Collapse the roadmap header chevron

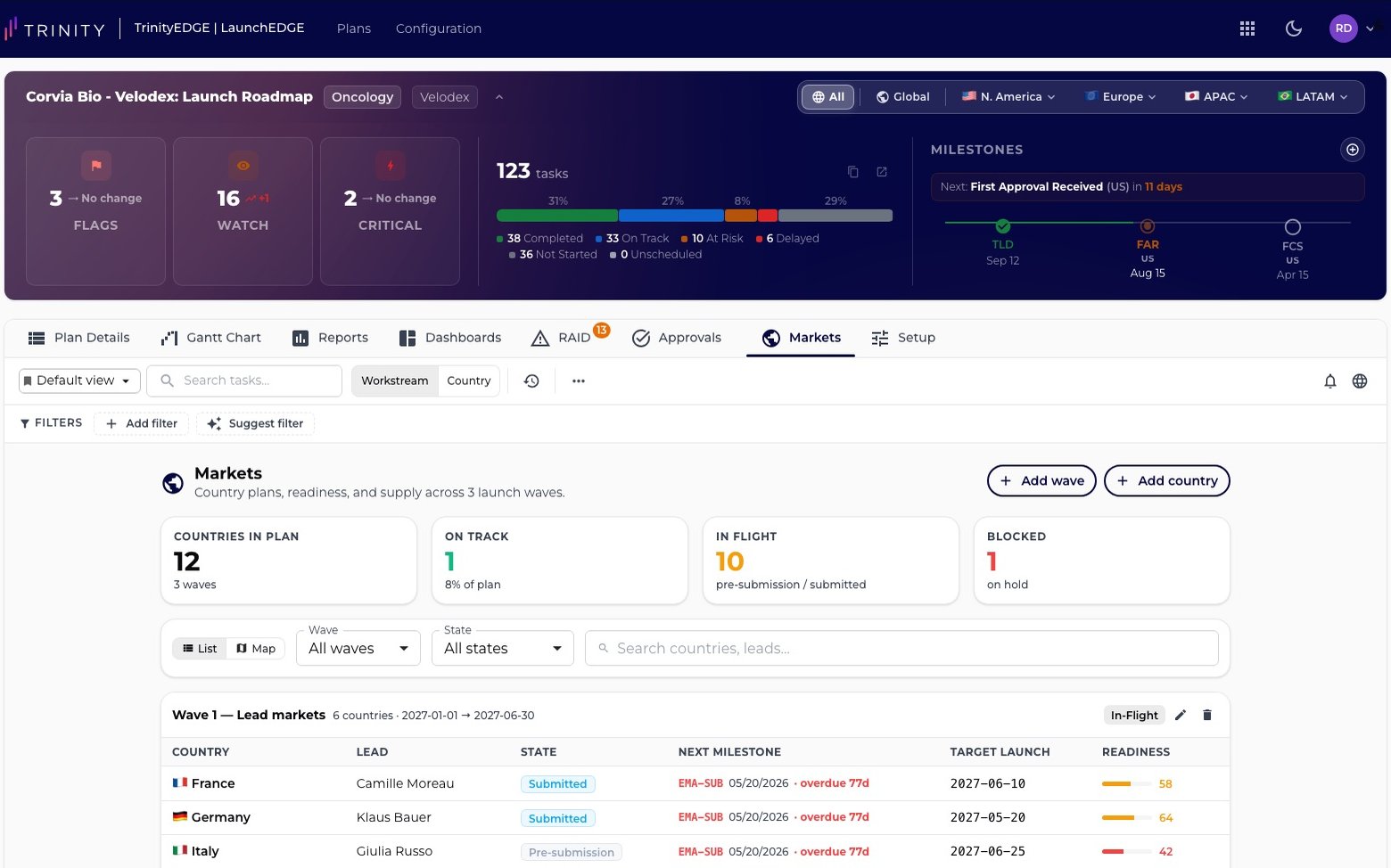[499, 97]
